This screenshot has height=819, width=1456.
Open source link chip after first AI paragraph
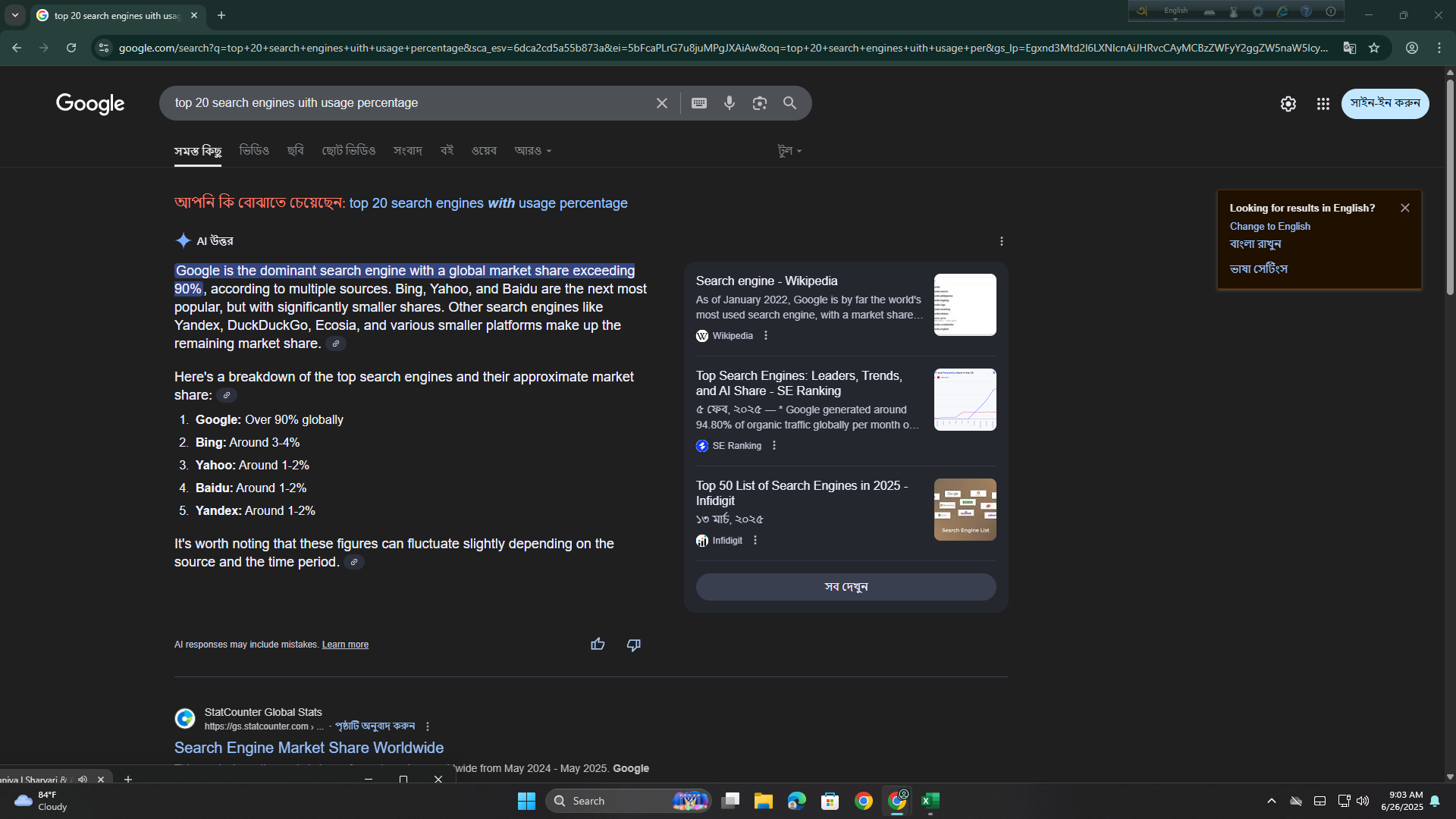point(336,344)
